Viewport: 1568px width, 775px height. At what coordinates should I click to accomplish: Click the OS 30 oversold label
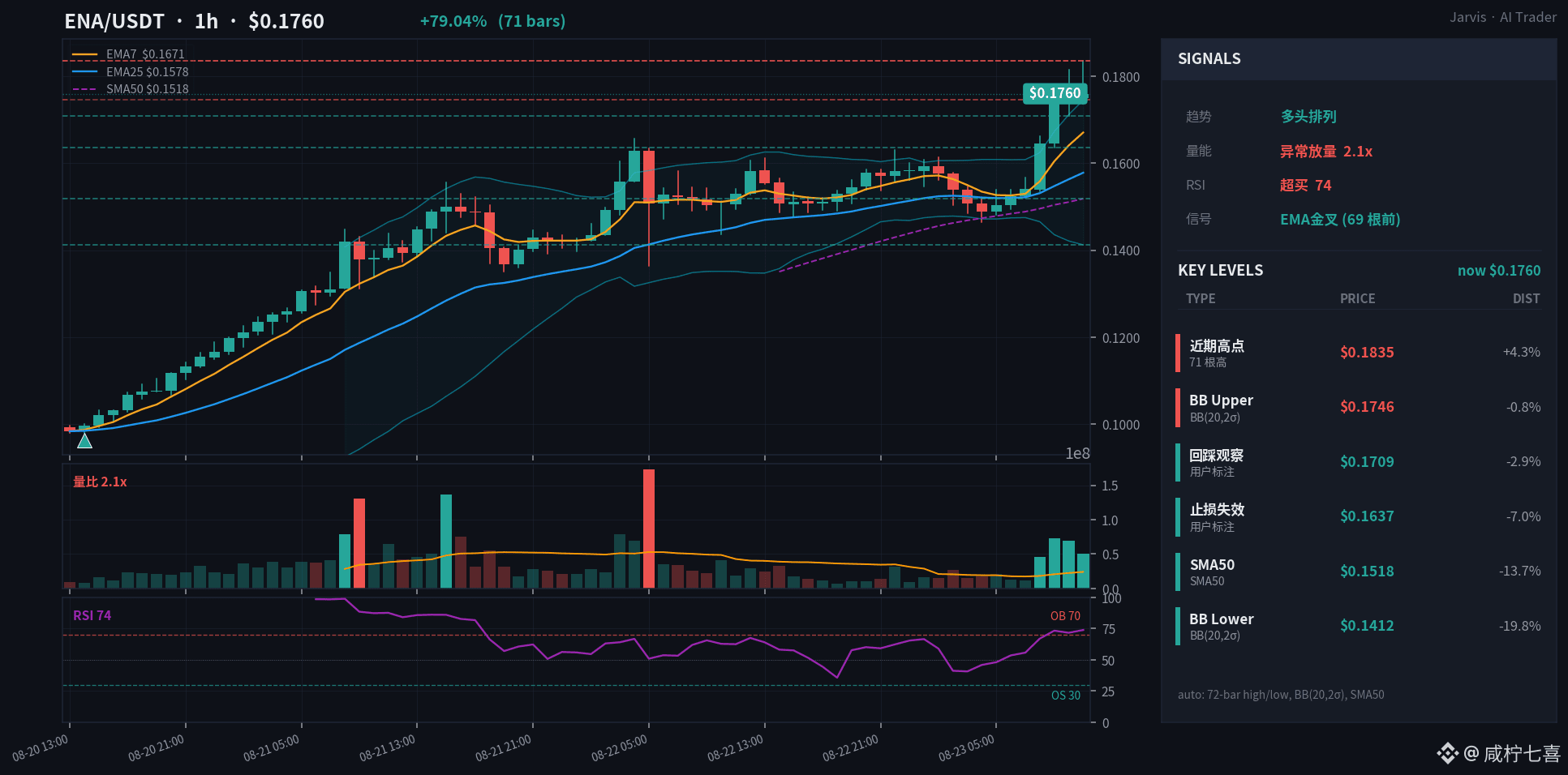[x=1066, y=696]
